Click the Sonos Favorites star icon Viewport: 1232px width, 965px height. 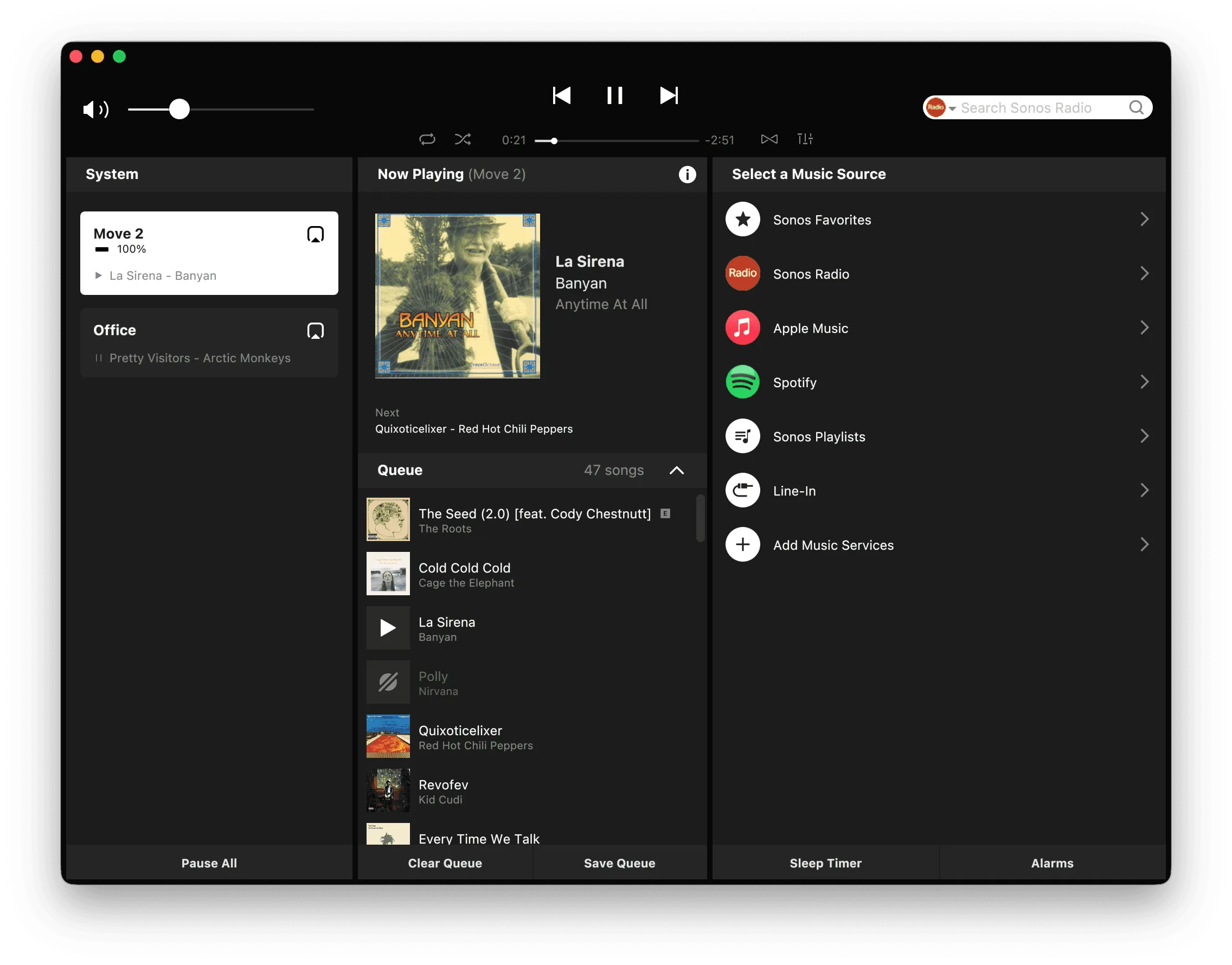point(742,219)
